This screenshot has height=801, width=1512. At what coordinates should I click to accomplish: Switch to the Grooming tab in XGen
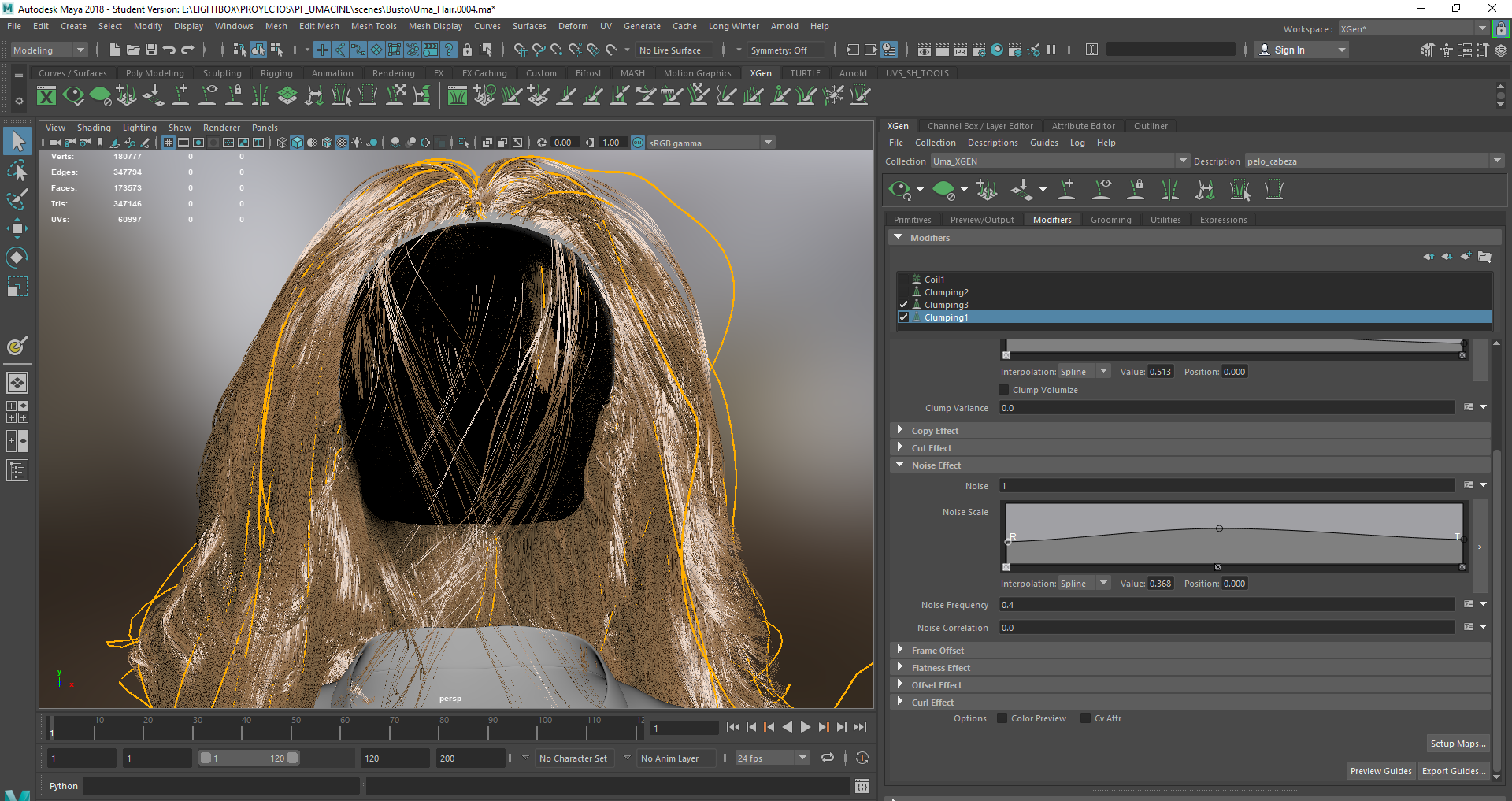[1110, 219]
